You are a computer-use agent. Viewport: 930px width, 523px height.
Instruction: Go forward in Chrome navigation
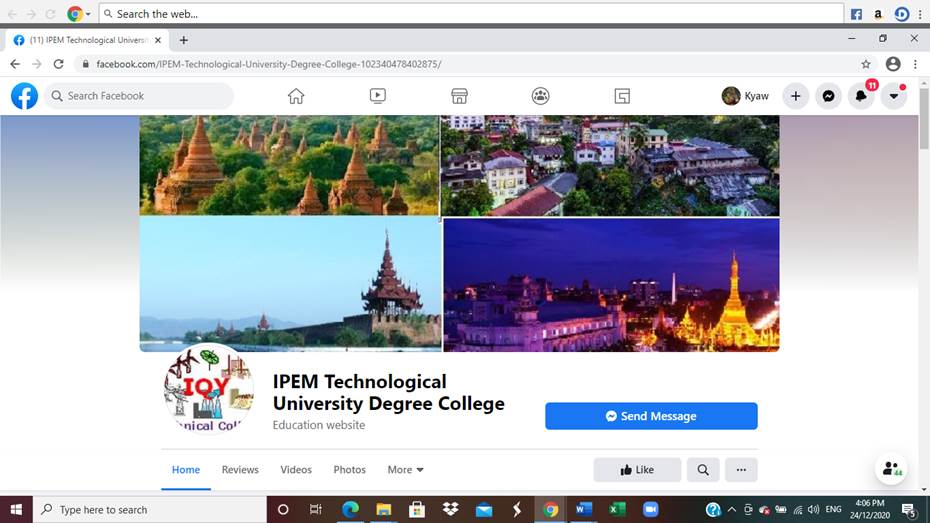[x=36, y=64]
